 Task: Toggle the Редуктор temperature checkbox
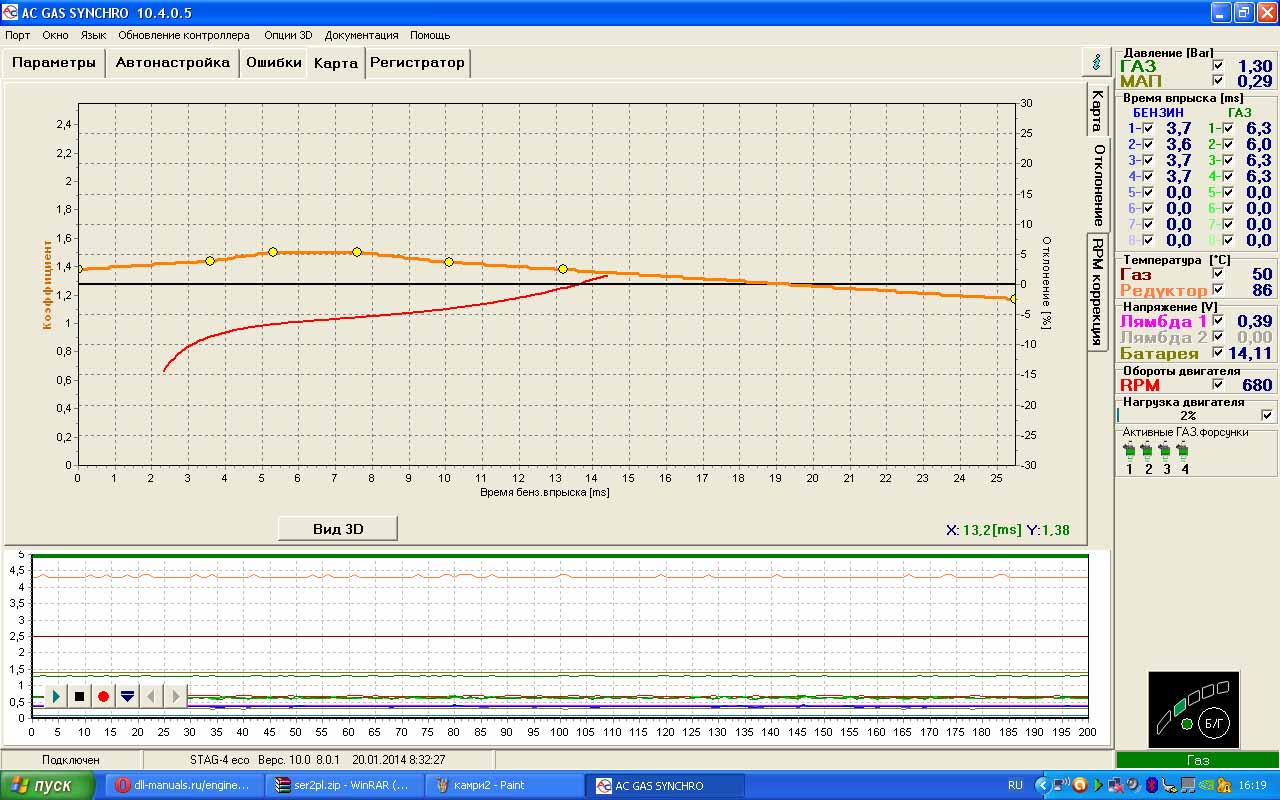tap(1217, 290)
